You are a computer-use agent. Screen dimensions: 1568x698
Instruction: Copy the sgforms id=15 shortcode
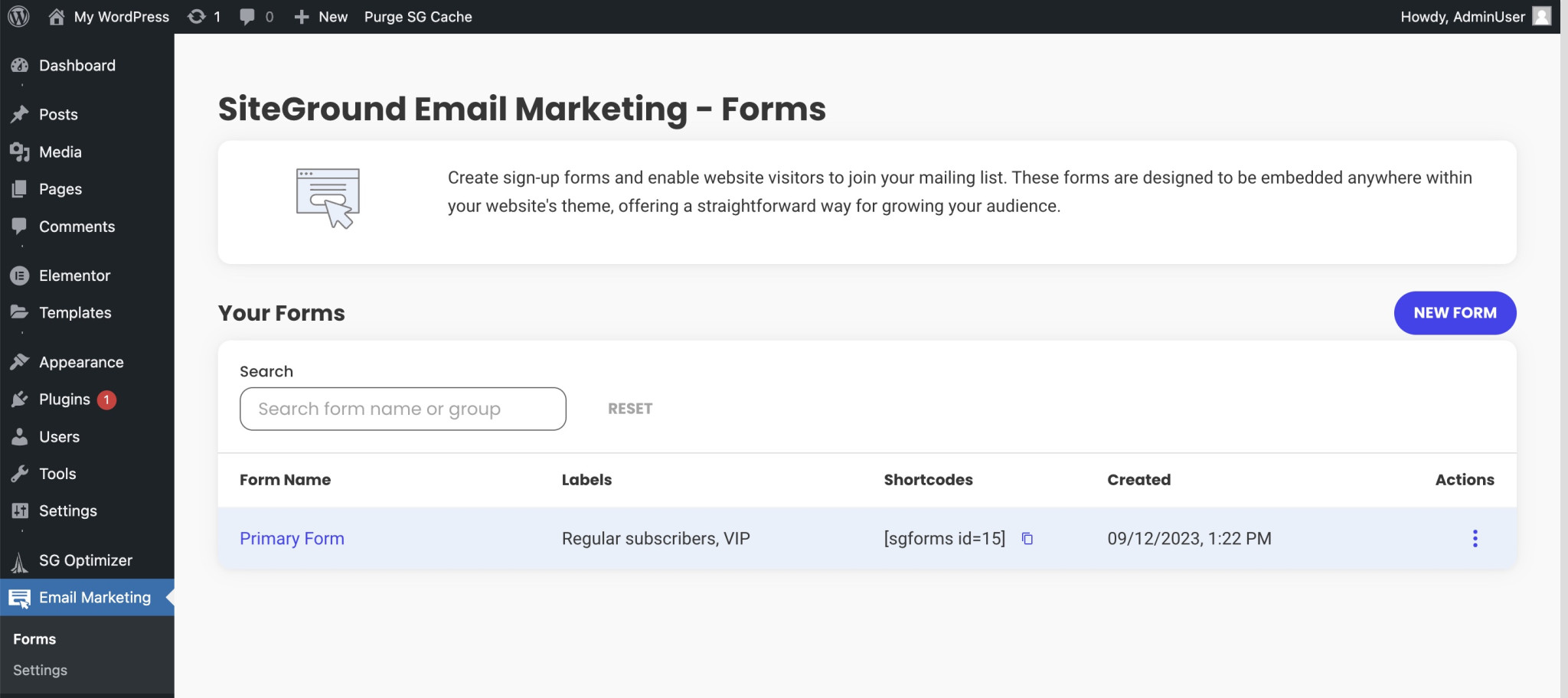pos(1027,539)
